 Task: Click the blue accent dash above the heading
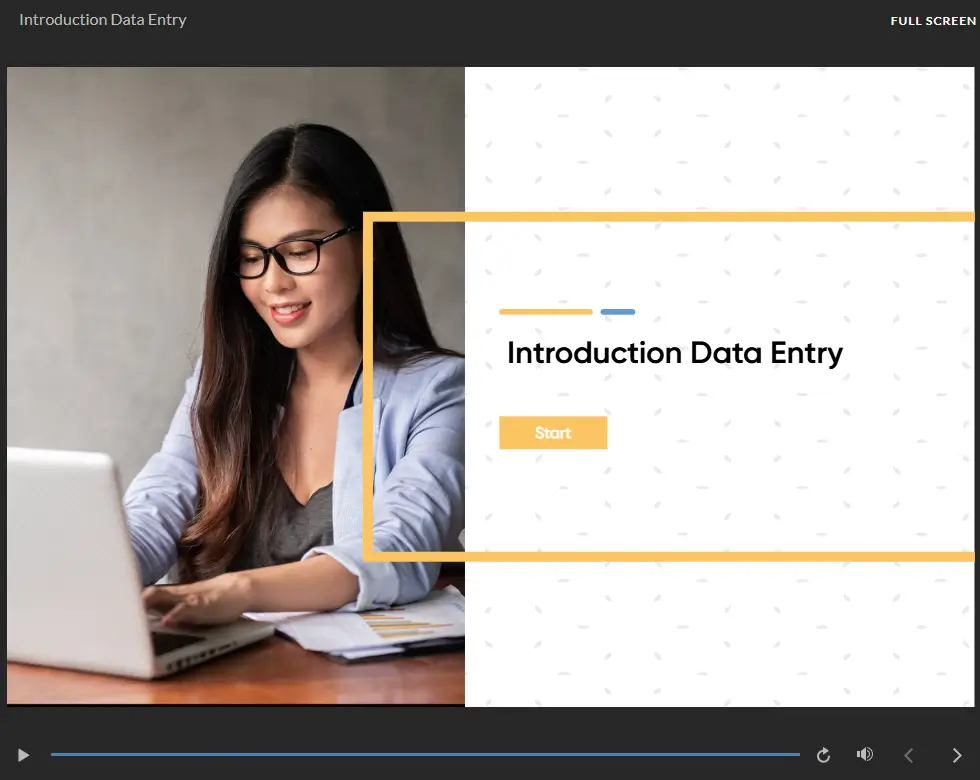click(x=618, y=311)
